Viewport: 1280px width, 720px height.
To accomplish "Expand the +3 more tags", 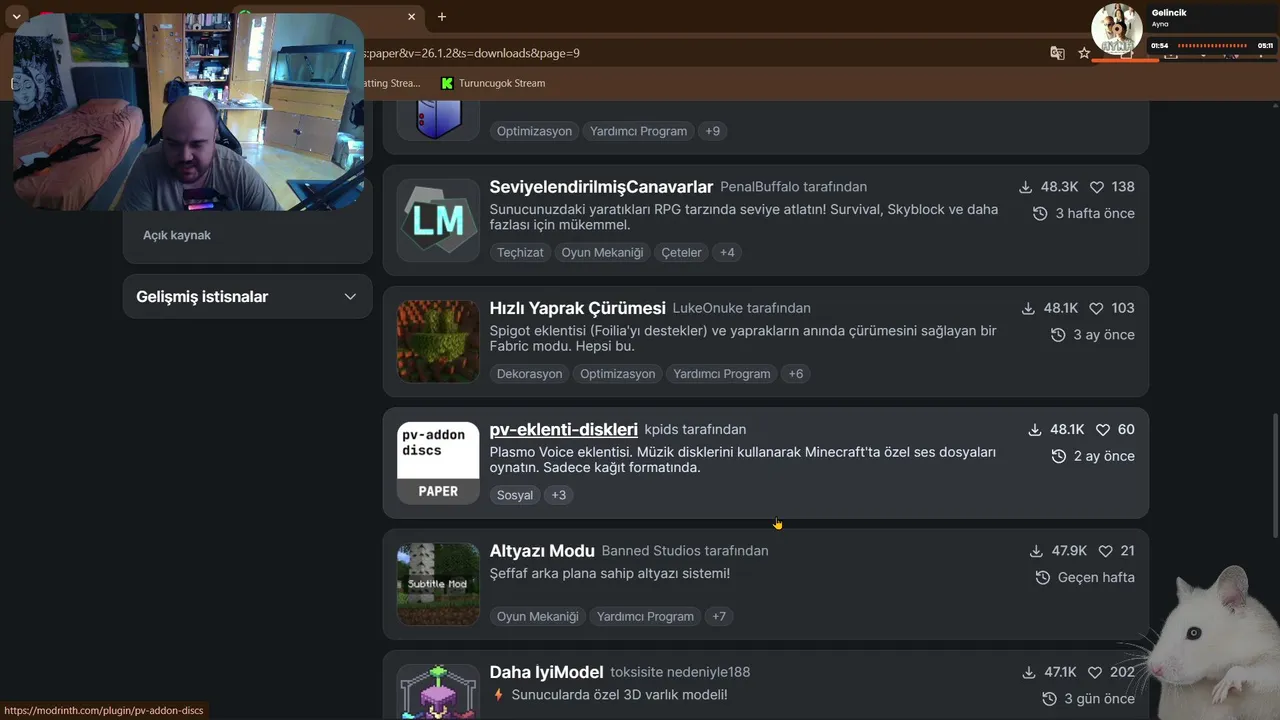I will coord(558,495).
